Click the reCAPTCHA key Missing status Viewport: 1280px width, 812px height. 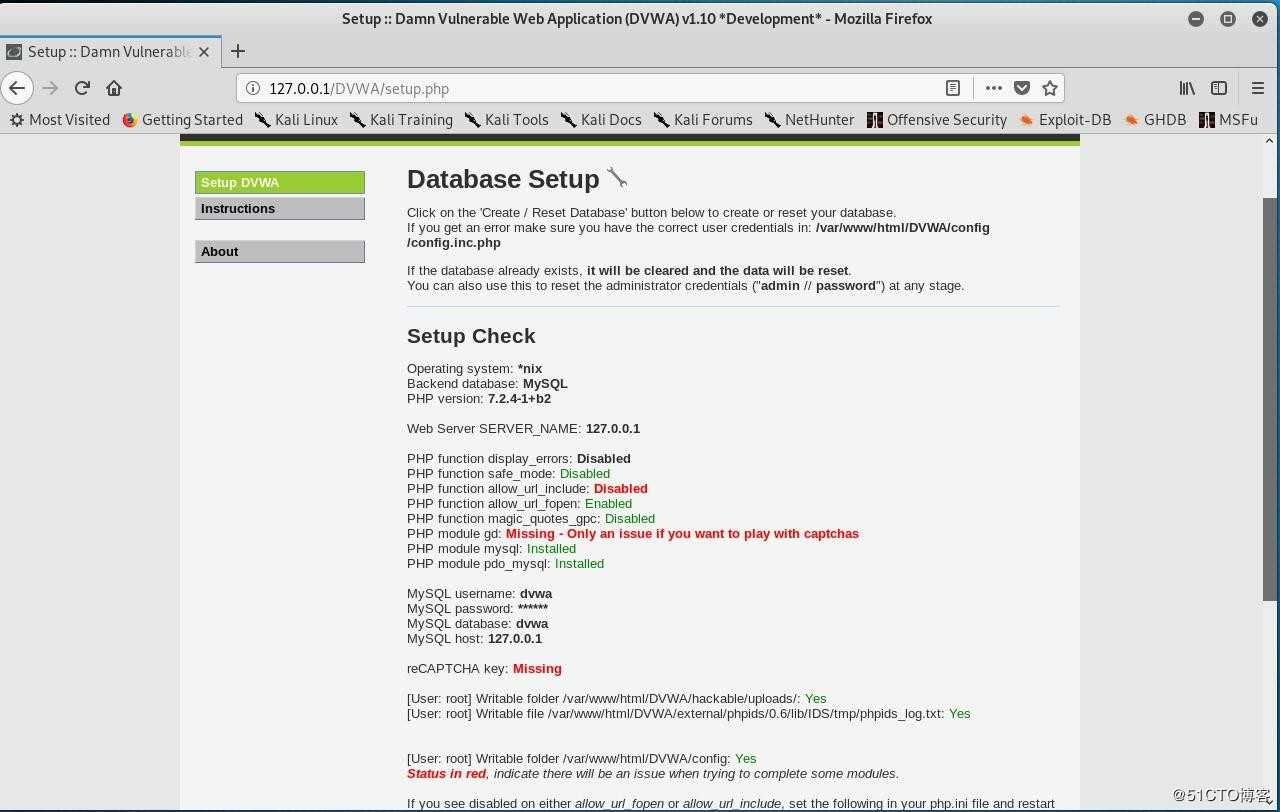(537, 668)
